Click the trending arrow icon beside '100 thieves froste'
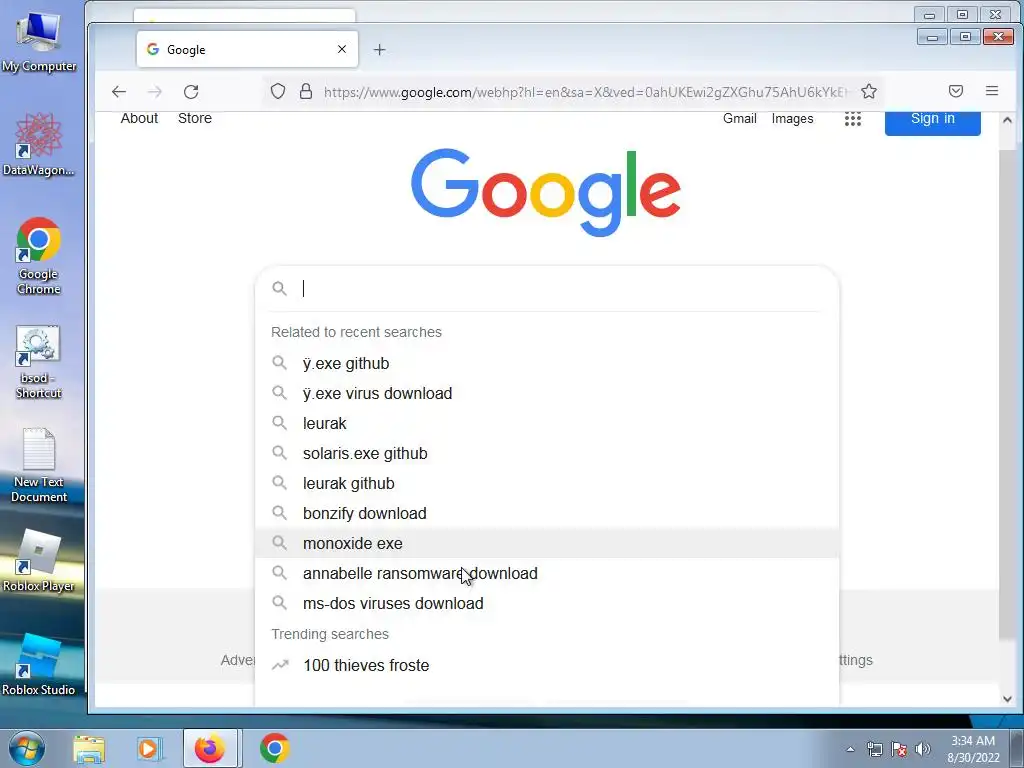Image resolution: width=1024 pixels, height=768 pixels. [280, 665]
